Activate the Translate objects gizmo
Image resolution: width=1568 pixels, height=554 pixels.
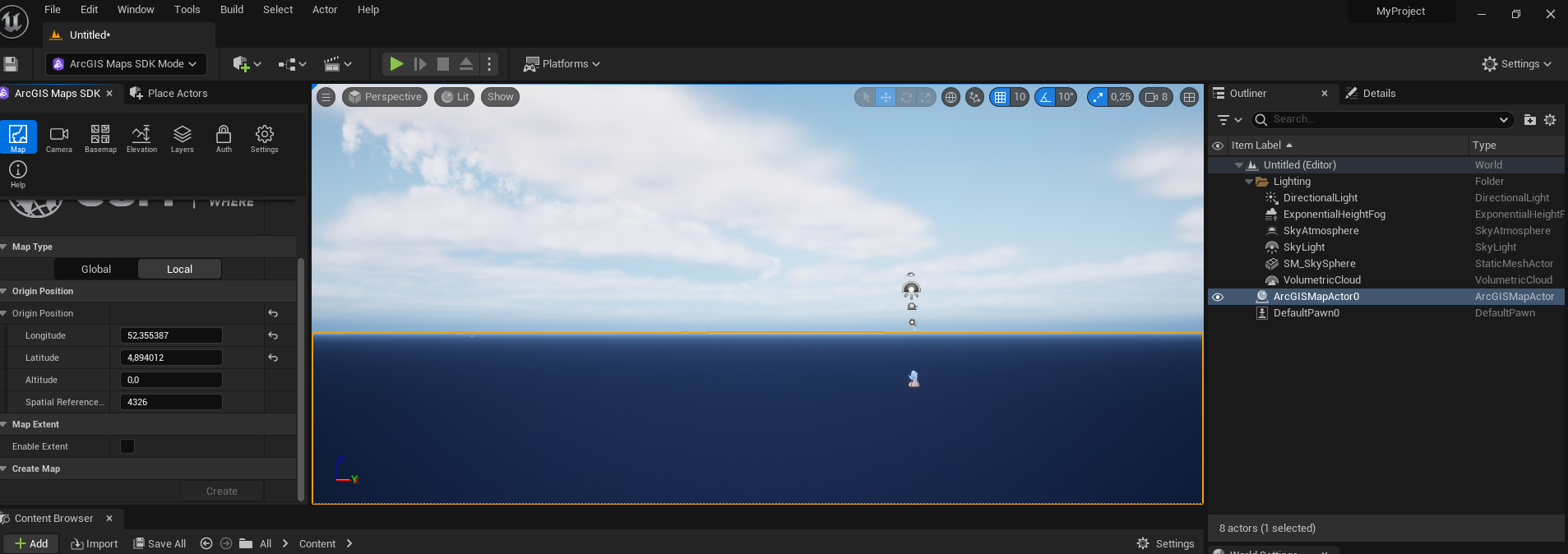click(x=886, y=97)
